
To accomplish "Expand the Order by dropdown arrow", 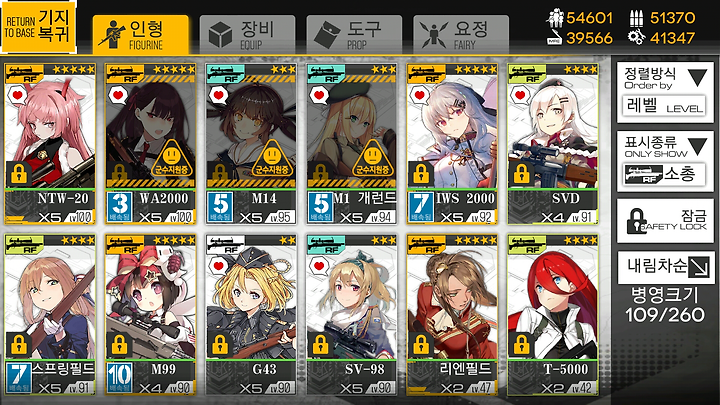I will coord(698,77).
